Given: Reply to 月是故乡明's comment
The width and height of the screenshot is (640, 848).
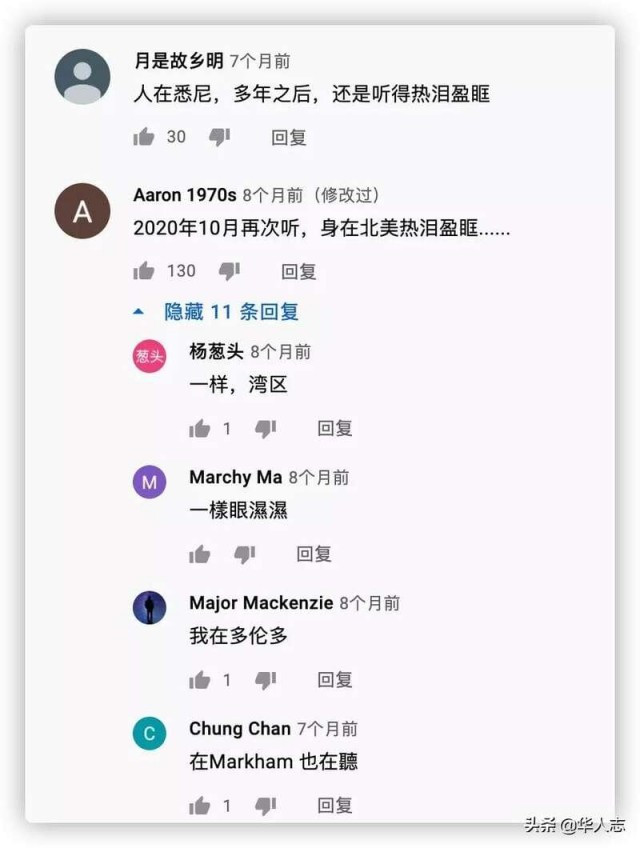Looking at the screenshot, I should point(289,137).
